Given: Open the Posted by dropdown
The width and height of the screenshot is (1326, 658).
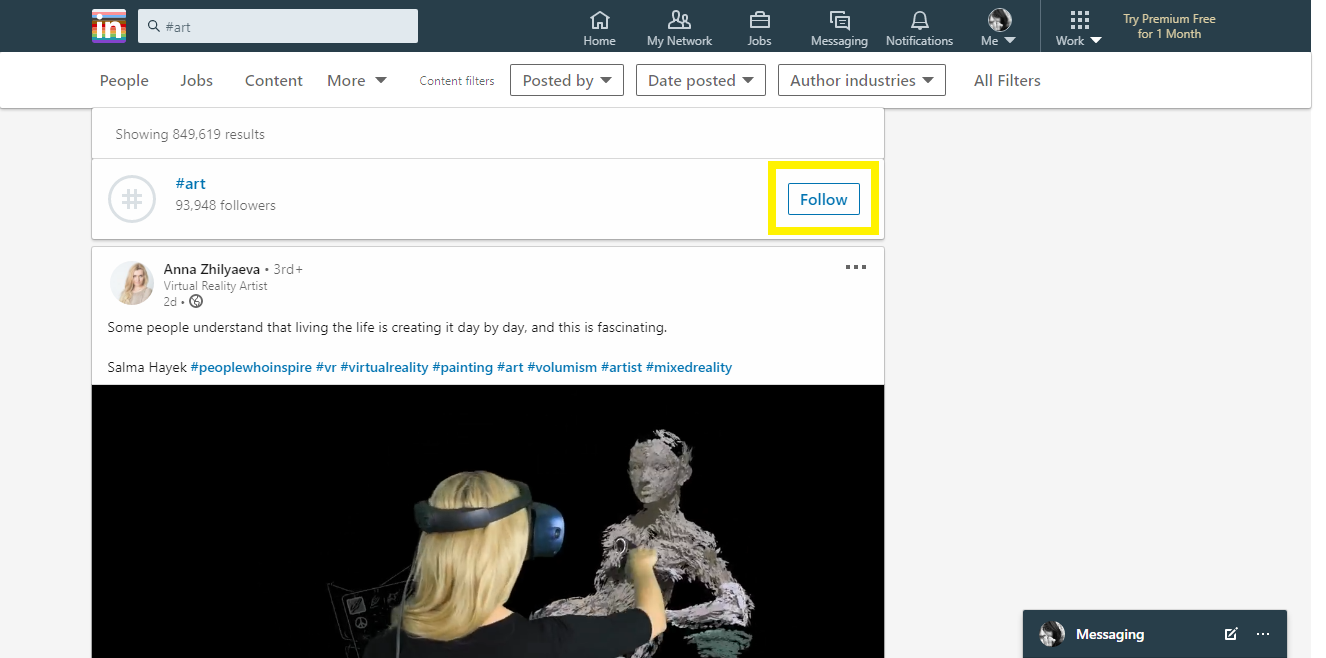Looking at the screenshot, I should click(567, 80).
